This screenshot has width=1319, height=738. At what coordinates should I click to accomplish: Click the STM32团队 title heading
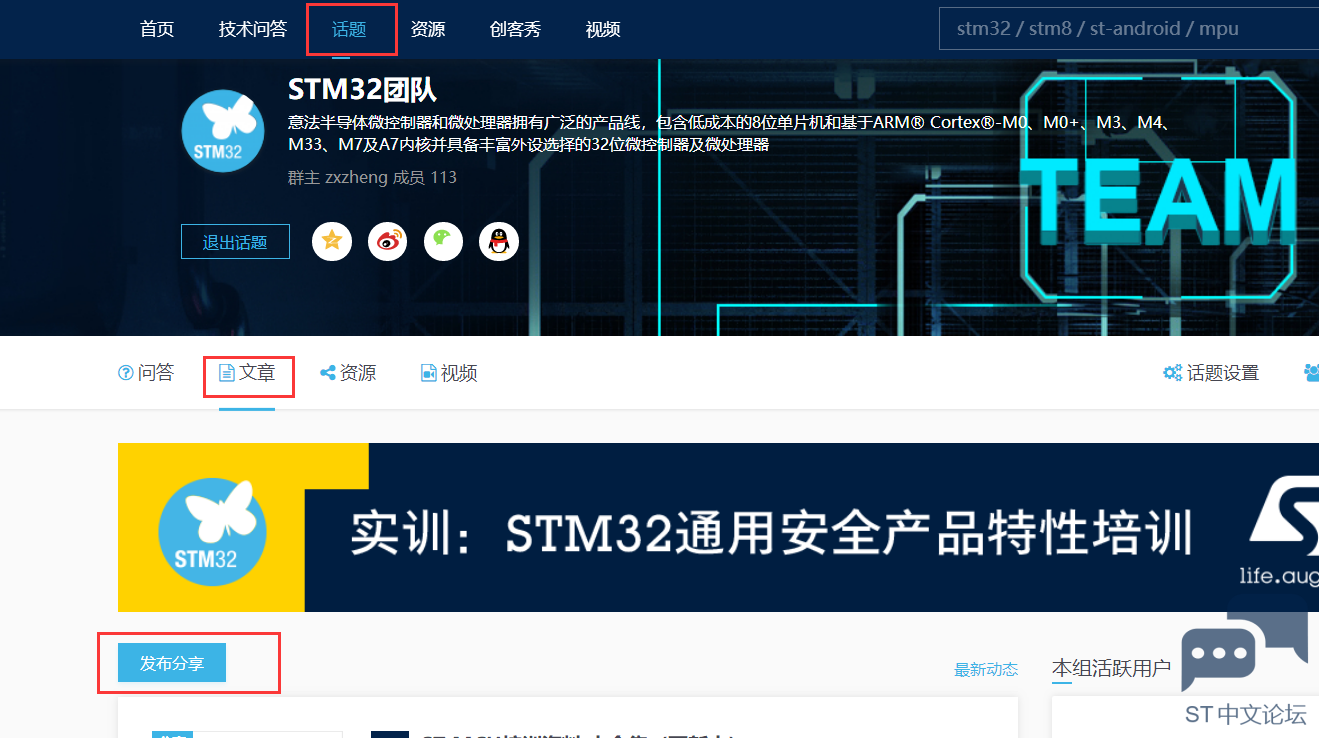tap(362, 89)
